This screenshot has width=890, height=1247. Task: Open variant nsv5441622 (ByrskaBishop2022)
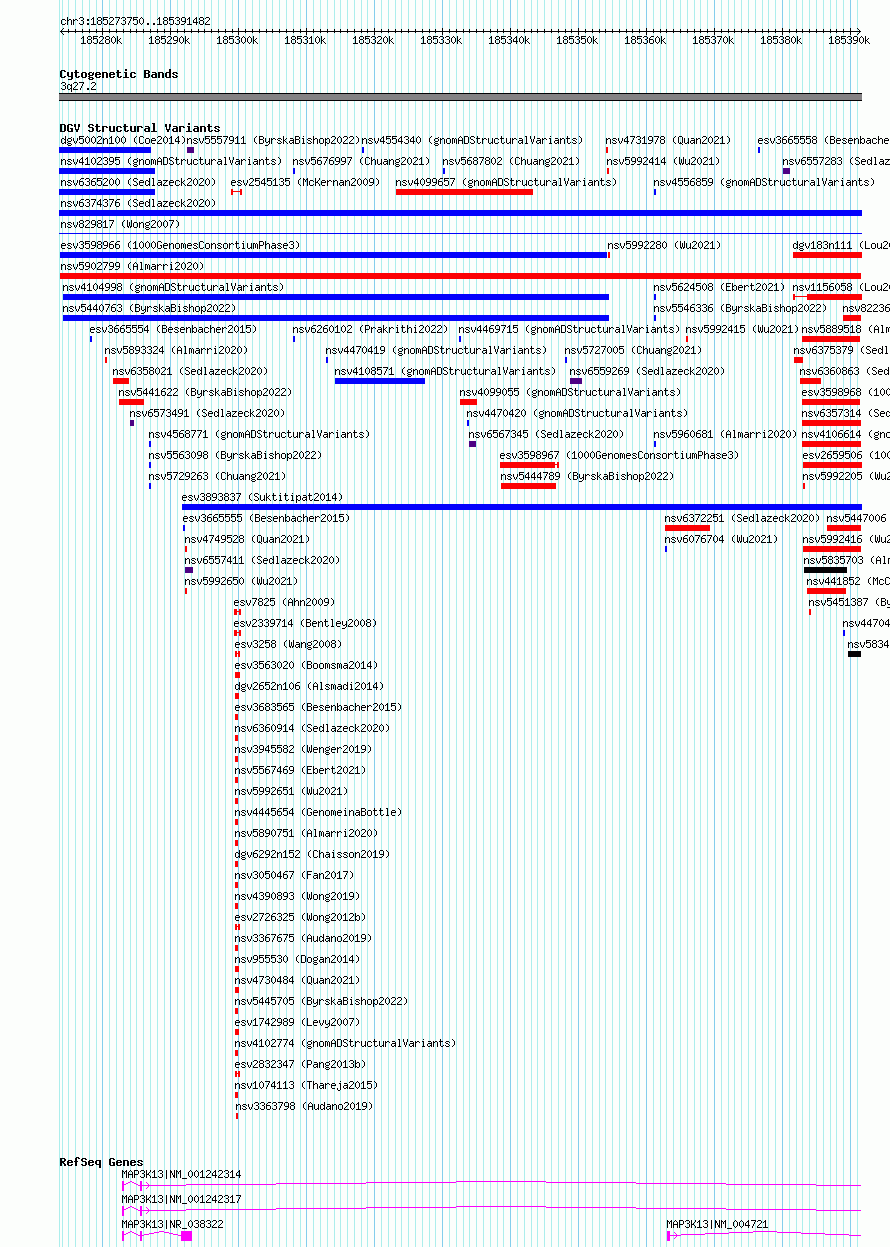205,392
